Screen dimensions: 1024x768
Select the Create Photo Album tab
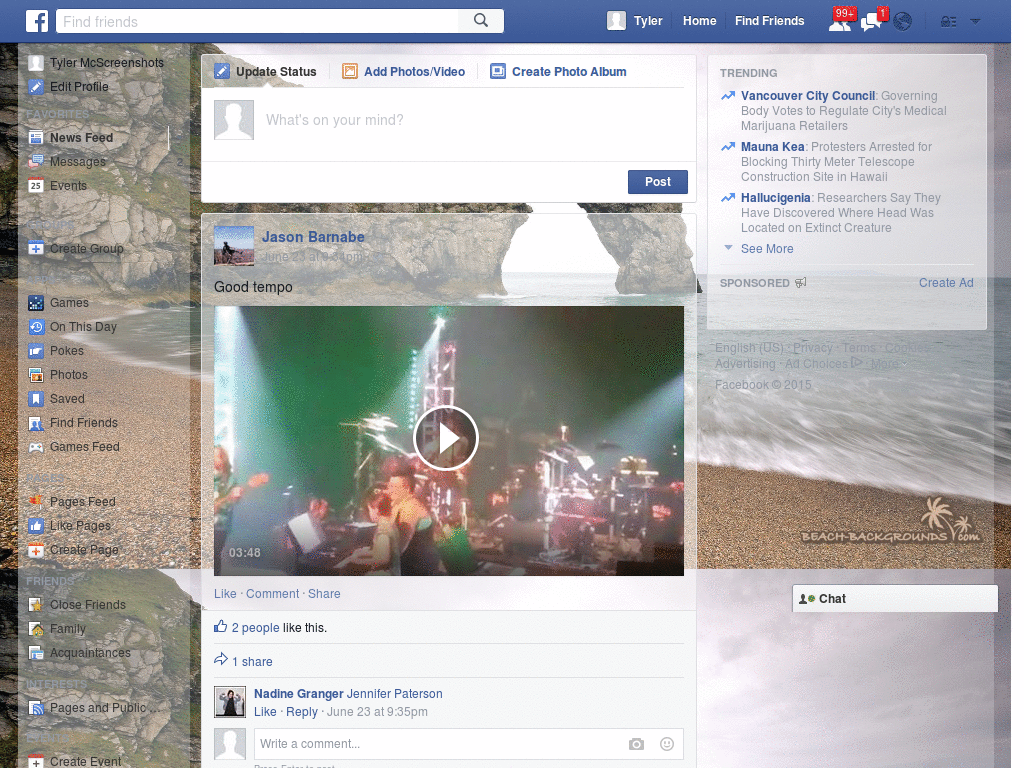(x=558, y=71)
